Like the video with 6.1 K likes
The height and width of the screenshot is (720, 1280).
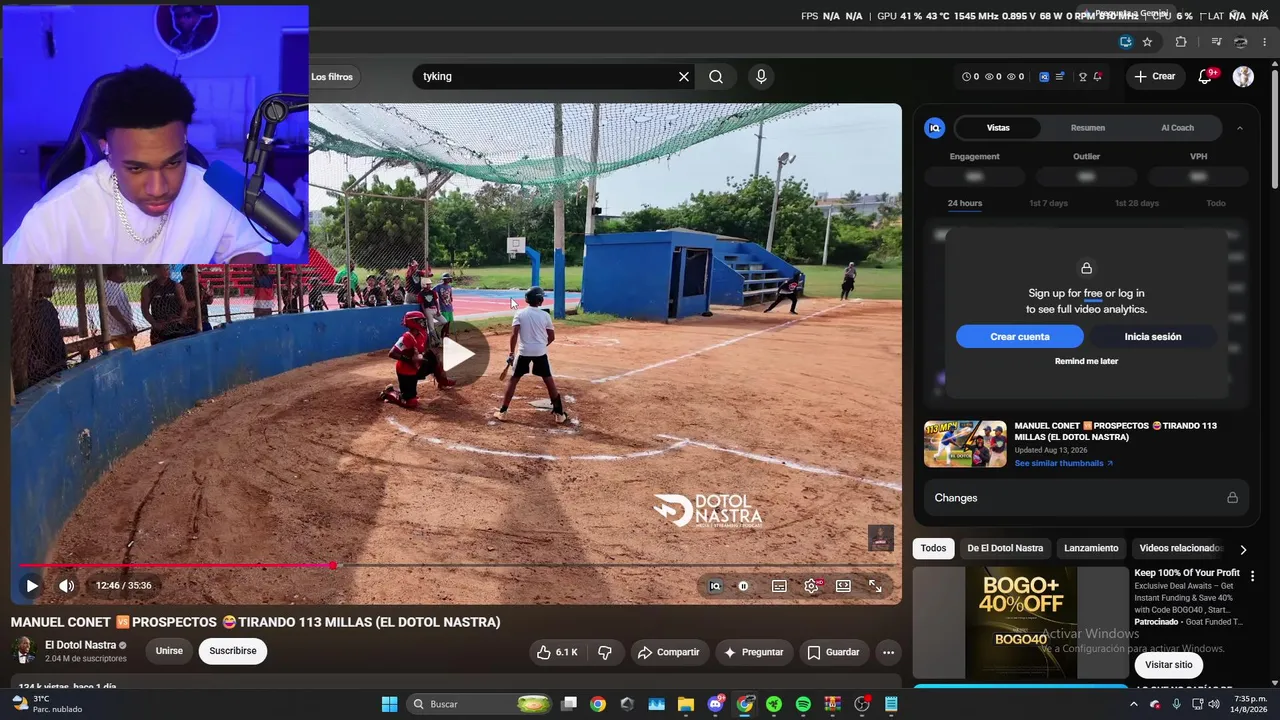tap(557, 652)
